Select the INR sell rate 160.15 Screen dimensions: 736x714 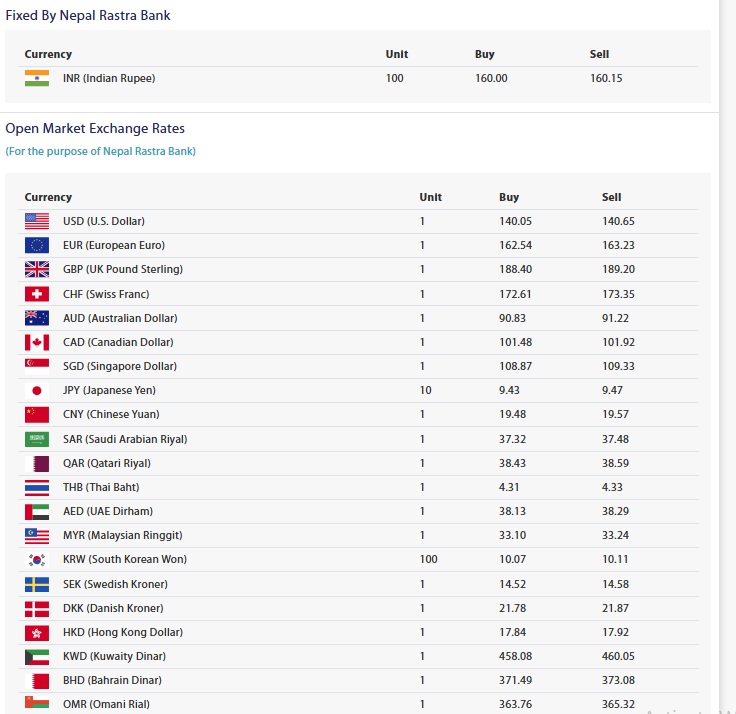606,78
